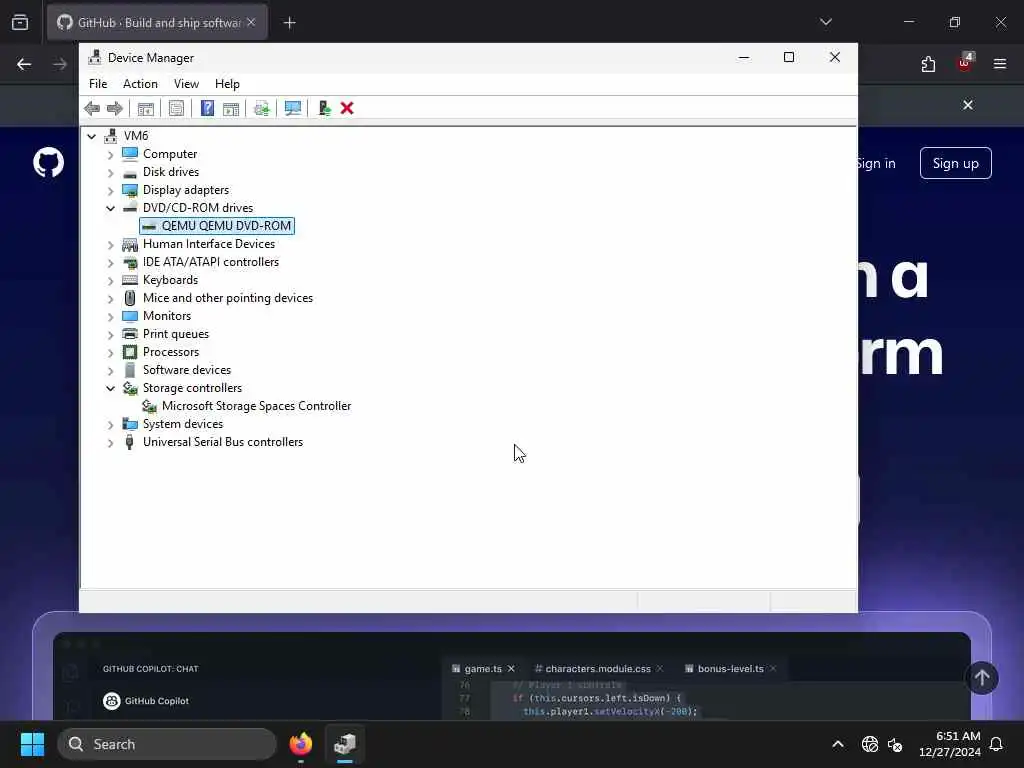Select the Software devices label
The height and width of the screenshot is (768, 1024).
(x=187, y=370)
